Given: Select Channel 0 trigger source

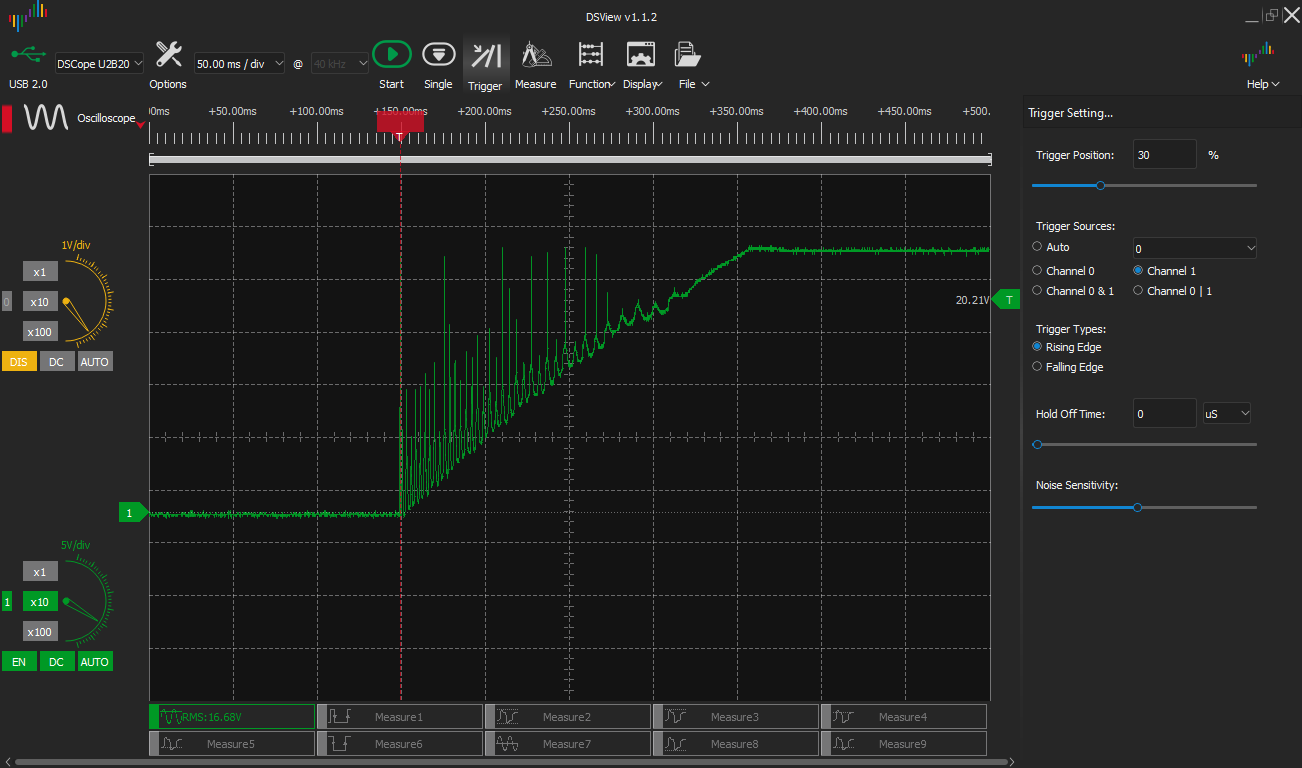Looking at the screenshot, I should 1037,271.
